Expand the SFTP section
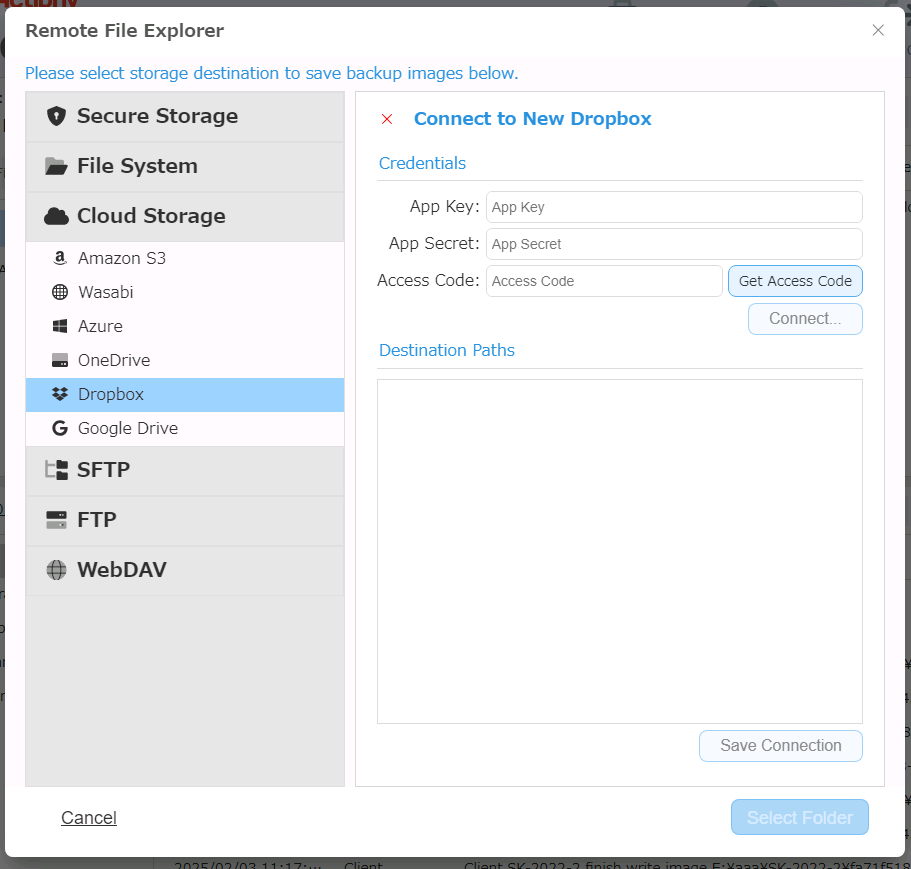Viewport: 911px width, 869px height. (x=104, y=470)
